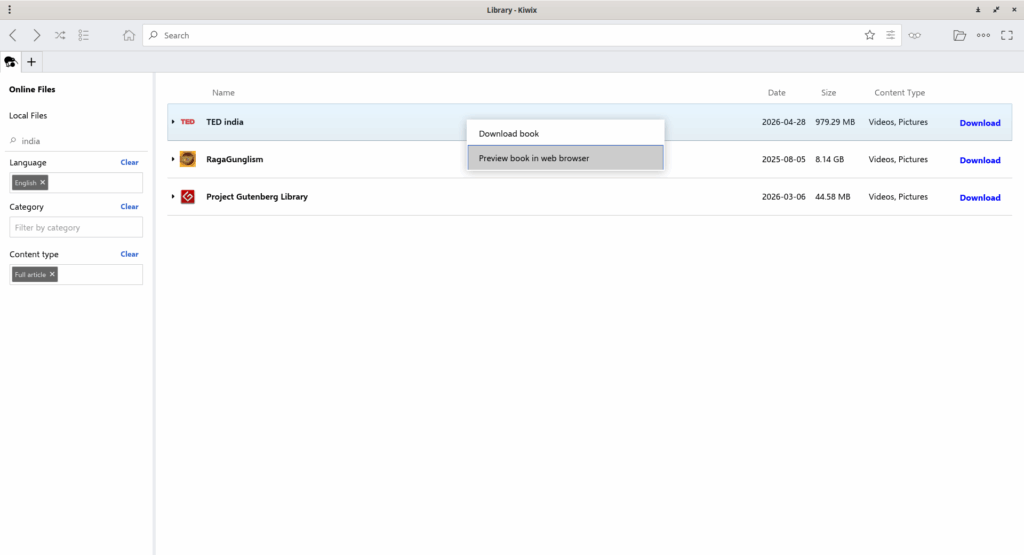Sort by the Size column header
Image resolution: width=1024 pixels, height=555 pixels.
[829, 93]
